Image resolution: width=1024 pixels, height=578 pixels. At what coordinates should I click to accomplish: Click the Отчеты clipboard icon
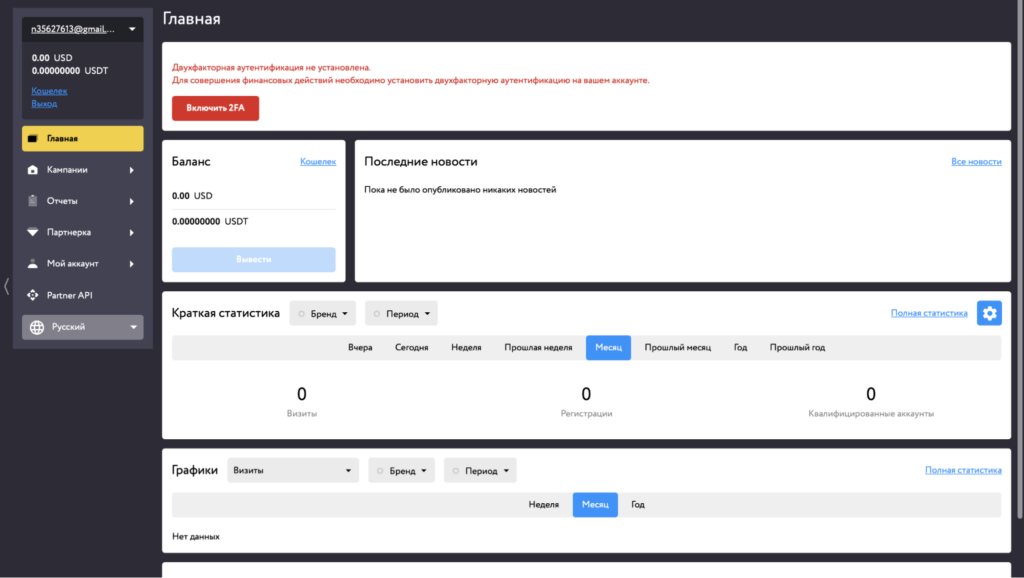click(33, 201)
